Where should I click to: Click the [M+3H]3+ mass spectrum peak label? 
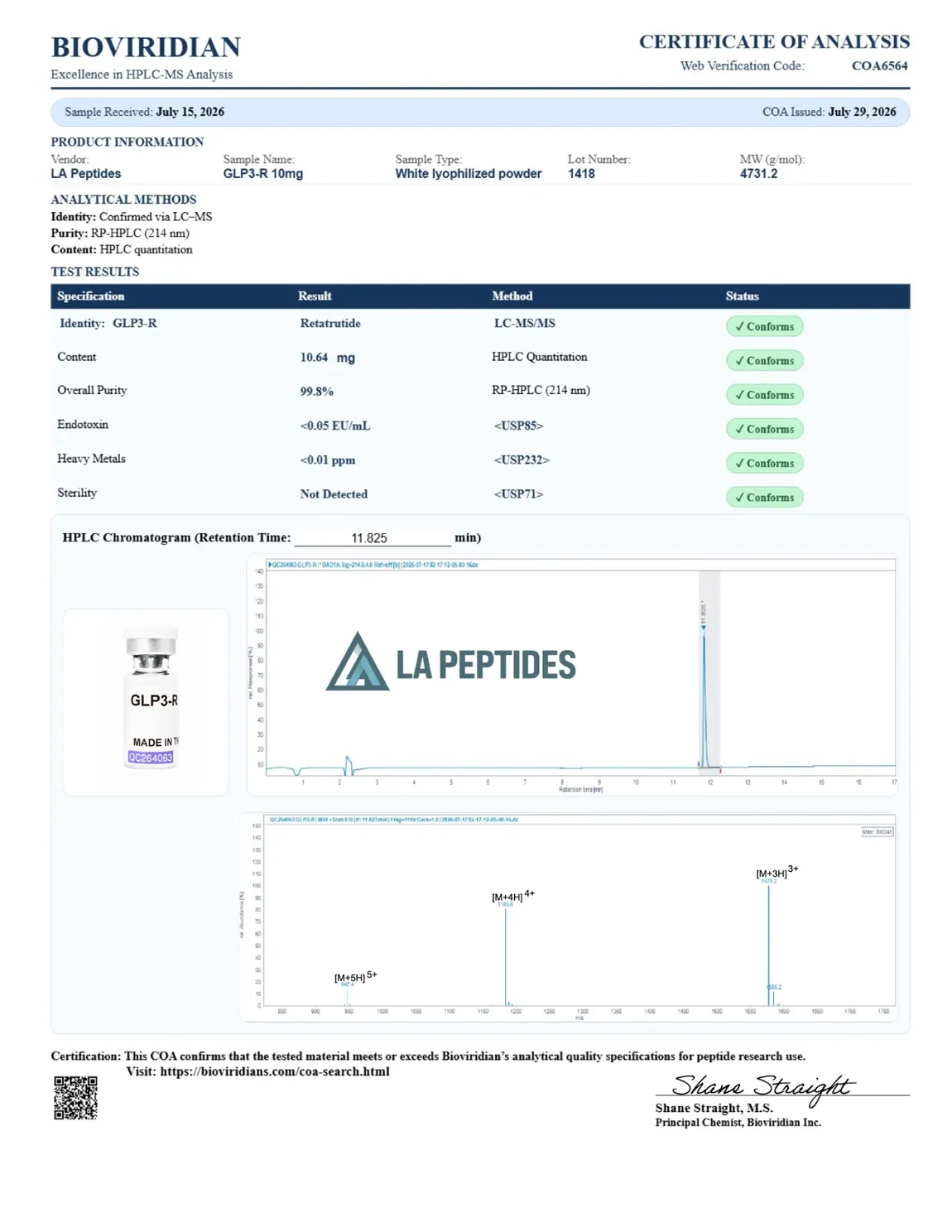point(777,872)
